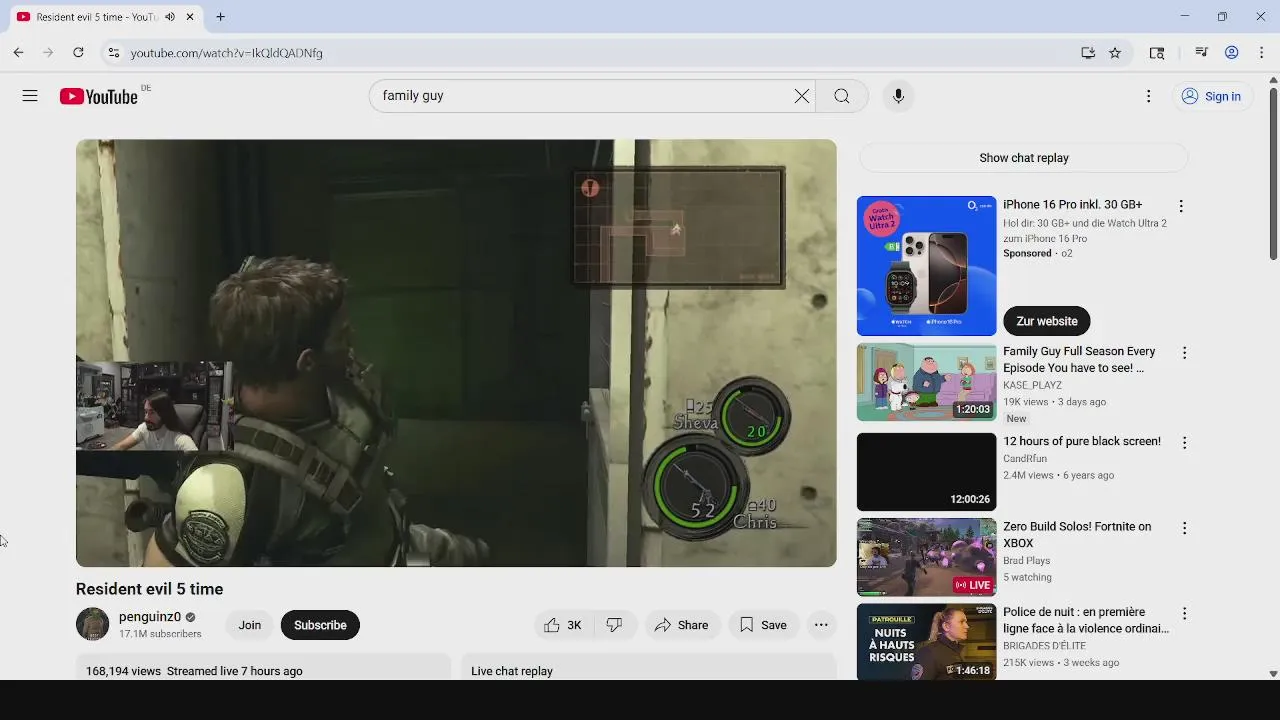Click Brad Plays channel name
The width and height of the screenshot is (1280, 720).
click(x=1026, y=561)
